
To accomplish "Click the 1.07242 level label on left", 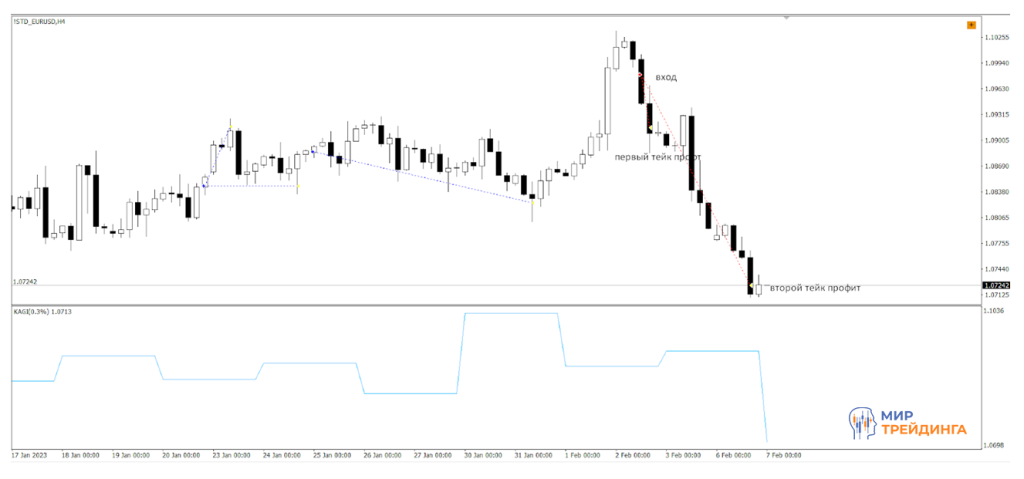I will point(25,282).
